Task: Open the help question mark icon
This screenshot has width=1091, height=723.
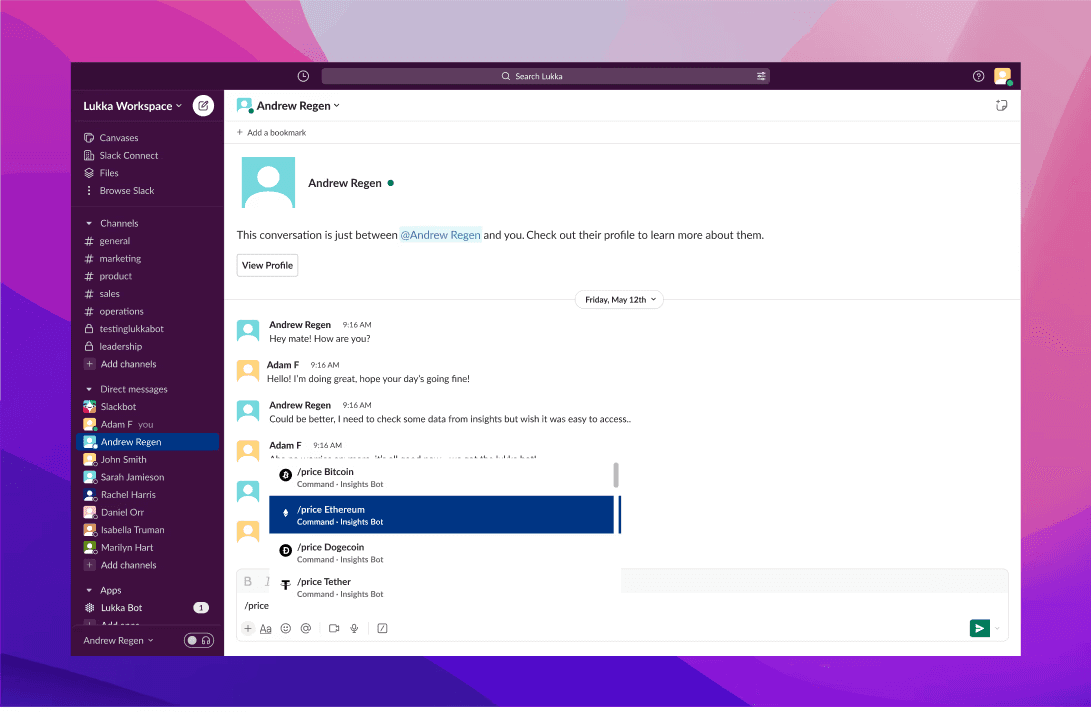Action: 978,76
